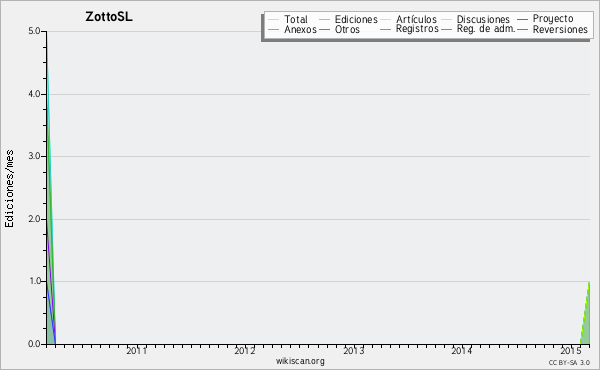Click the CC BY-SA 3.0 license text
This screenshot has height=370, width=600.
point(569,363)
